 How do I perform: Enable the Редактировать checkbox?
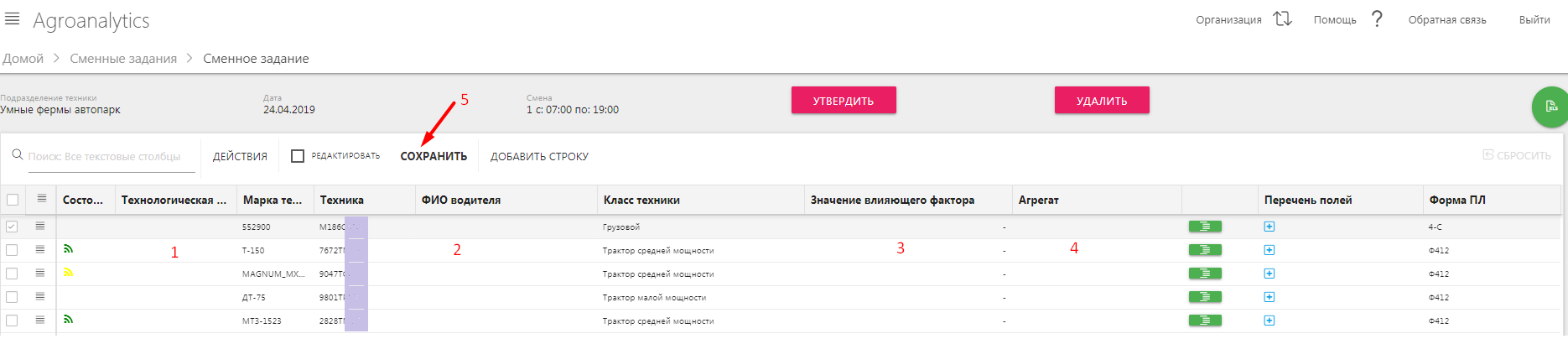coord(298,156)
